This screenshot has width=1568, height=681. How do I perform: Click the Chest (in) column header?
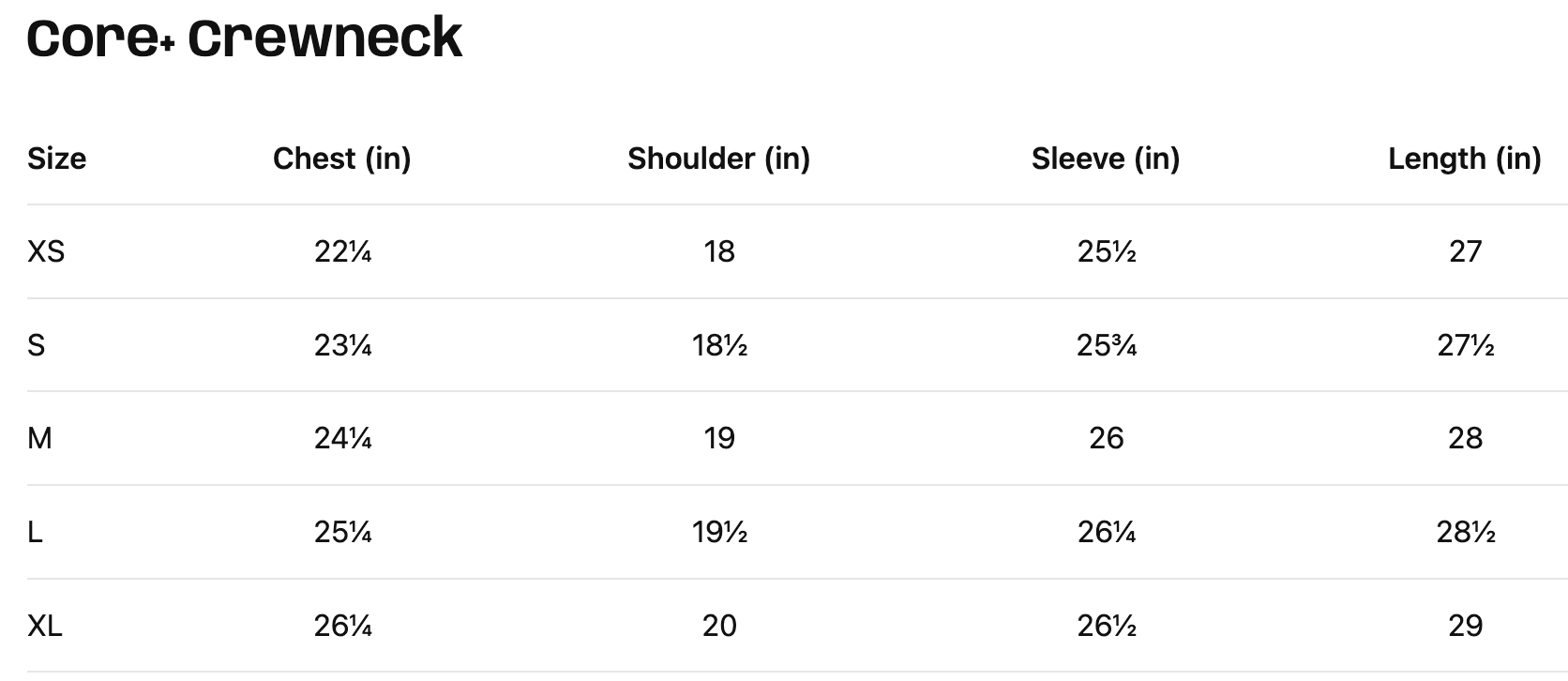(x=342, y=159)
